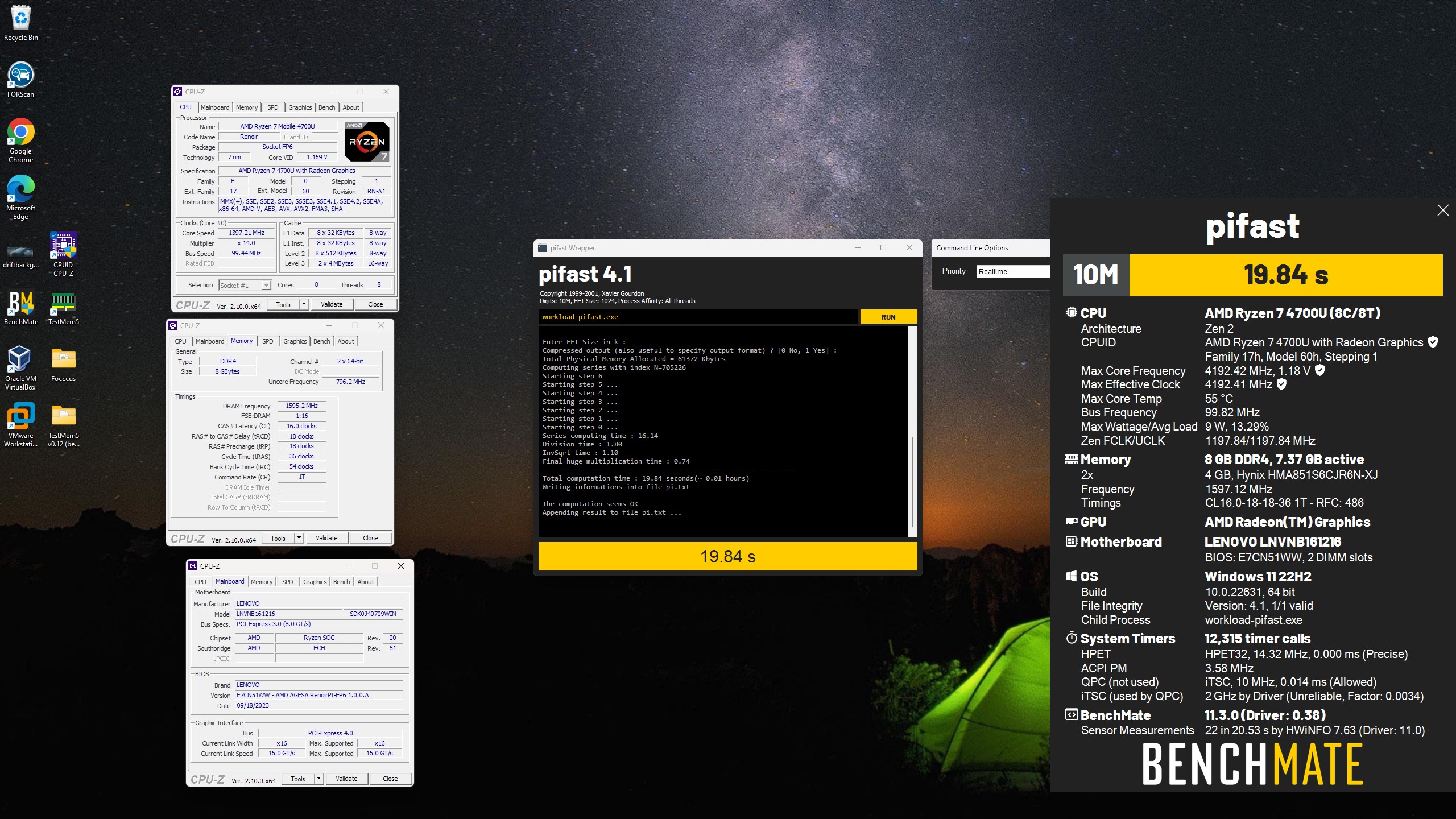The width and height of the screenshot is (1456, 819).
Task: Click the CPU name field AMD Ryzen 7 Mobile 4700U
Action: pos(277,126)
